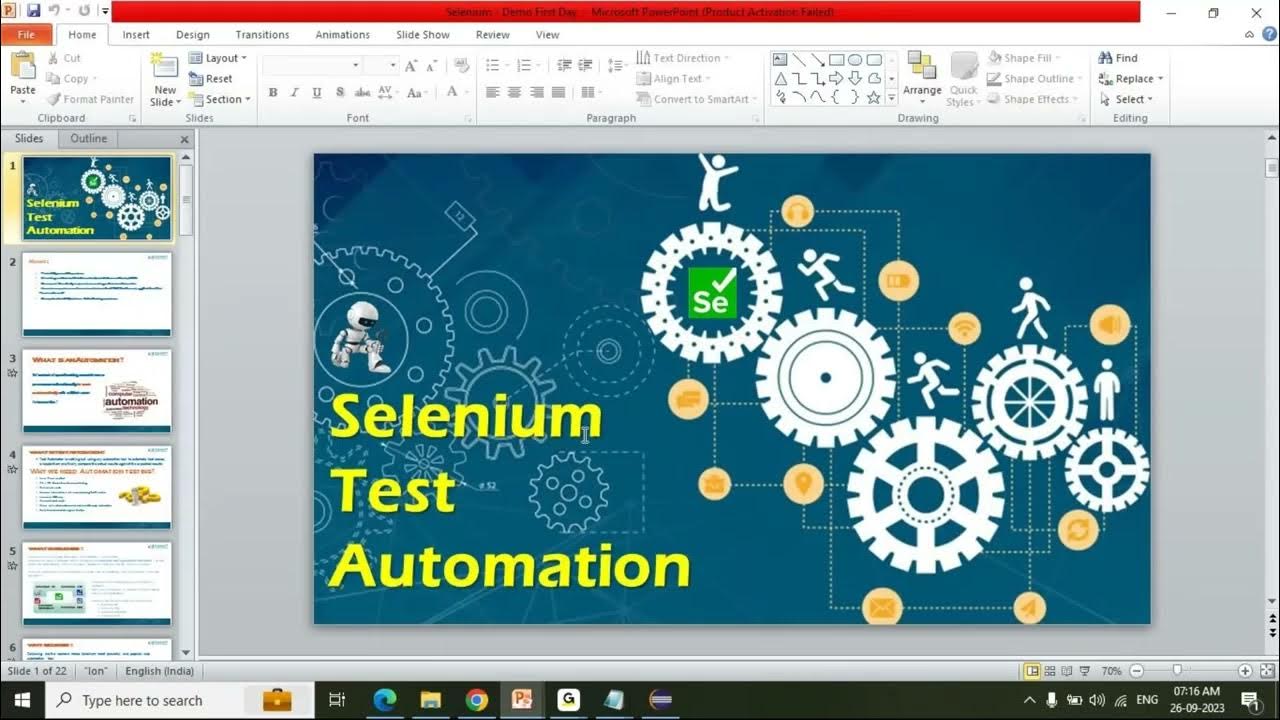
Task: Switch to the Animations ribbon tab
Action: (x=343, y=34)
